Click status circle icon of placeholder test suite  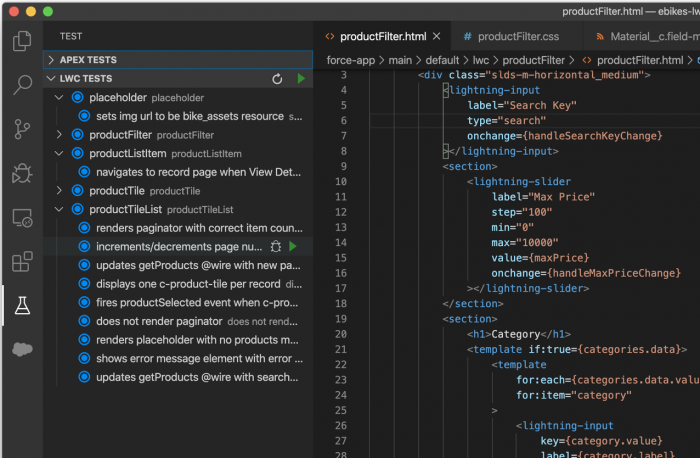click(x=78, y=97)
